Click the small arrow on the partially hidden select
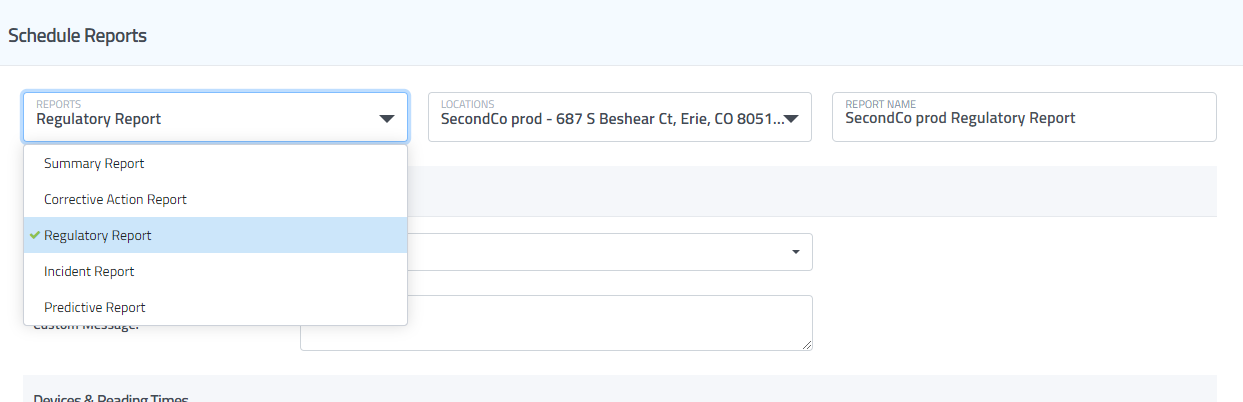Screen dimensions: 1243x402 point(796,252)
